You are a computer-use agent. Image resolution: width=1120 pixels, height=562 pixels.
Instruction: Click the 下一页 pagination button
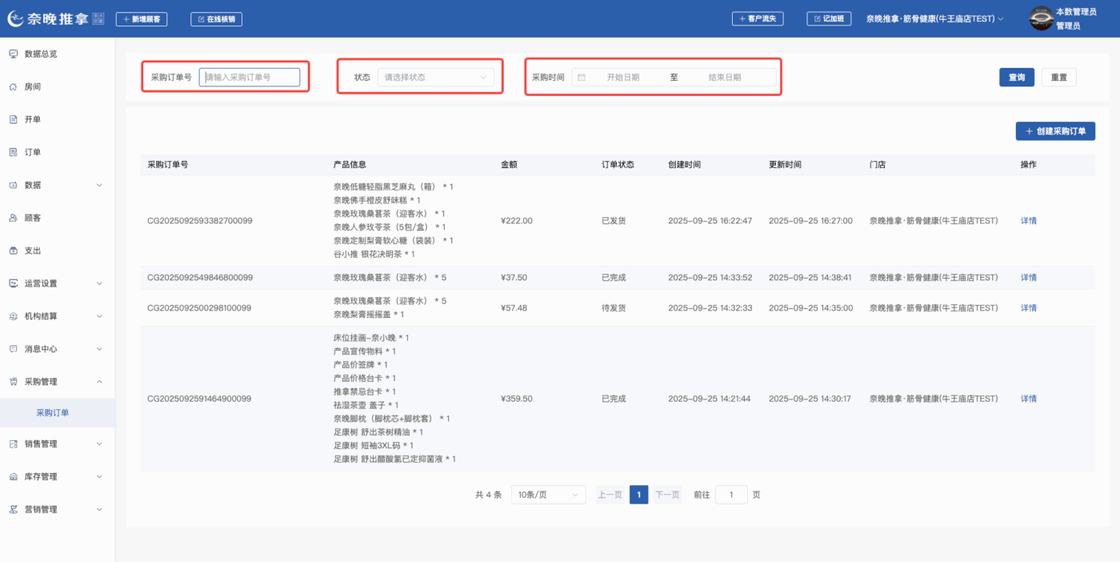[x=667, y=495]
